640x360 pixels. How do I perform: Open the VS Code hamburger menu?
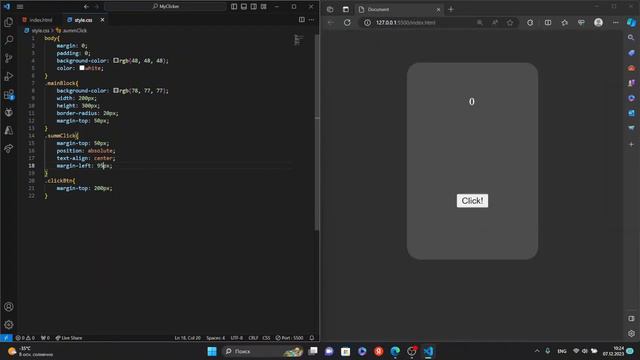20,7
